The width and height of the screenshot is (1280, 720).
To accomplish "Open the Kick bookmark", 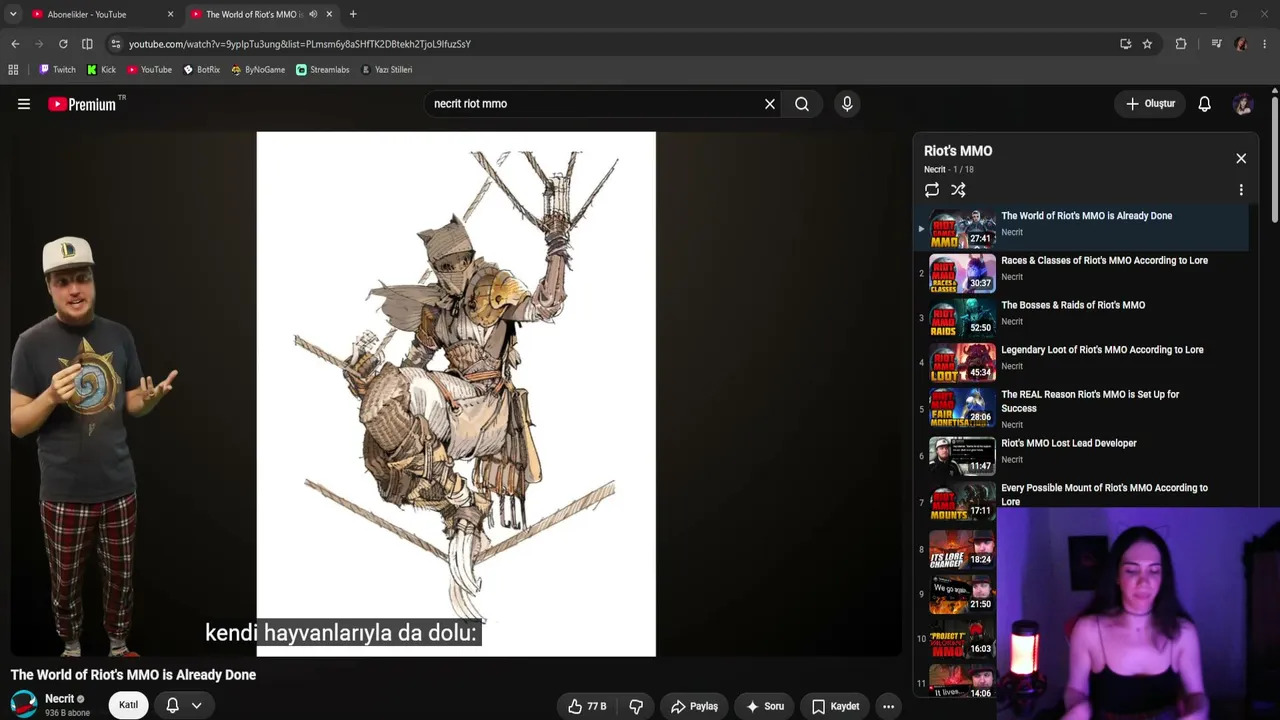I will [101, 70].
